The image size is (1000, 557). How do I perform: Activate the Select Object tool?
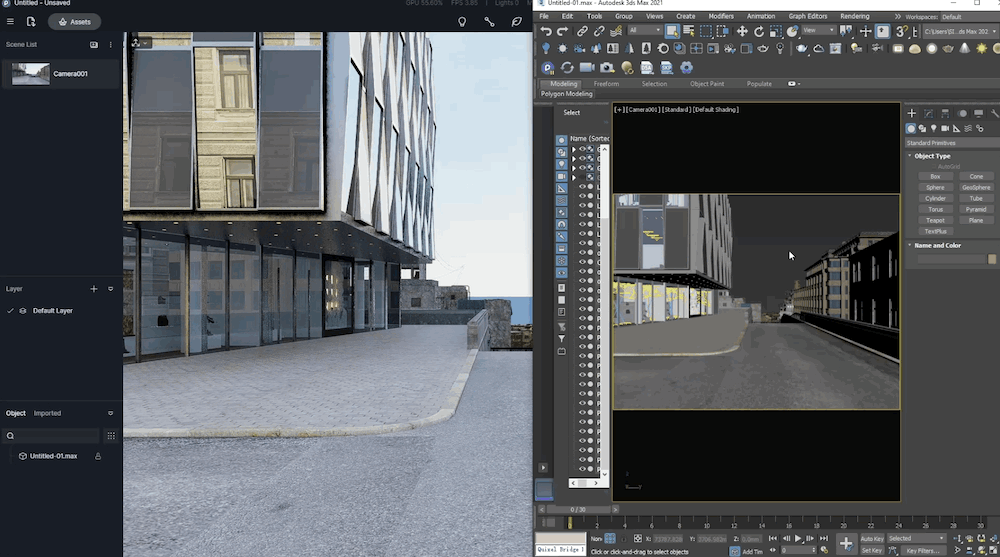point(672,31)
